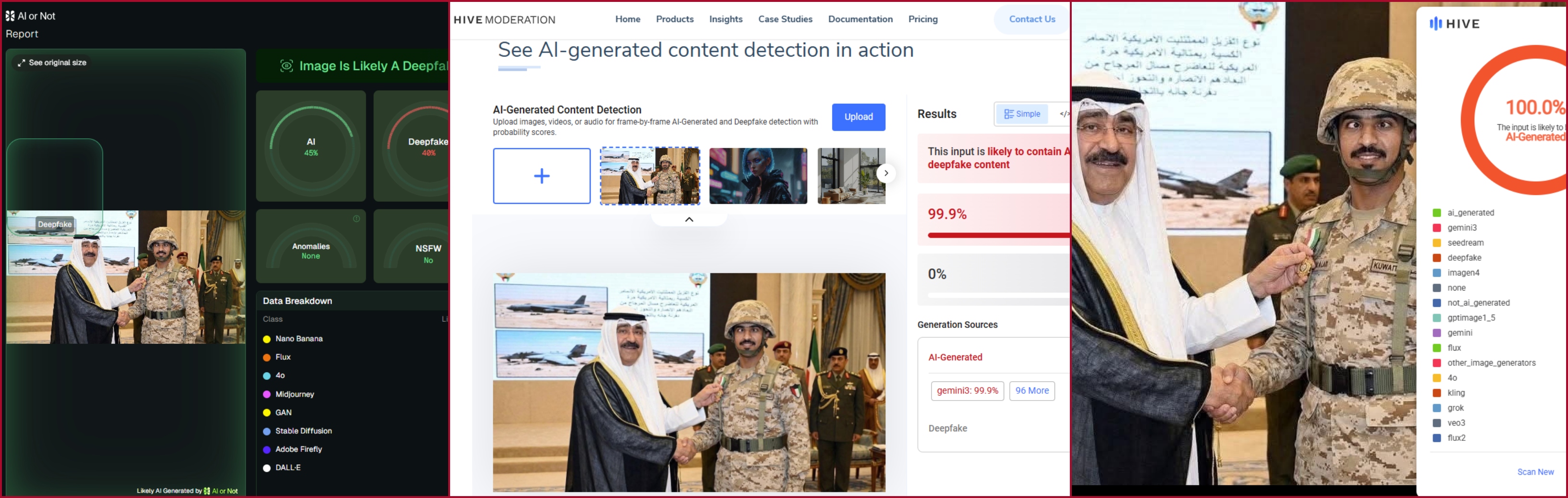Image resolution: width=1568 pixels, height=498 pixels.
Task: Switch to the code view icon
Action: click(1064, 114)
